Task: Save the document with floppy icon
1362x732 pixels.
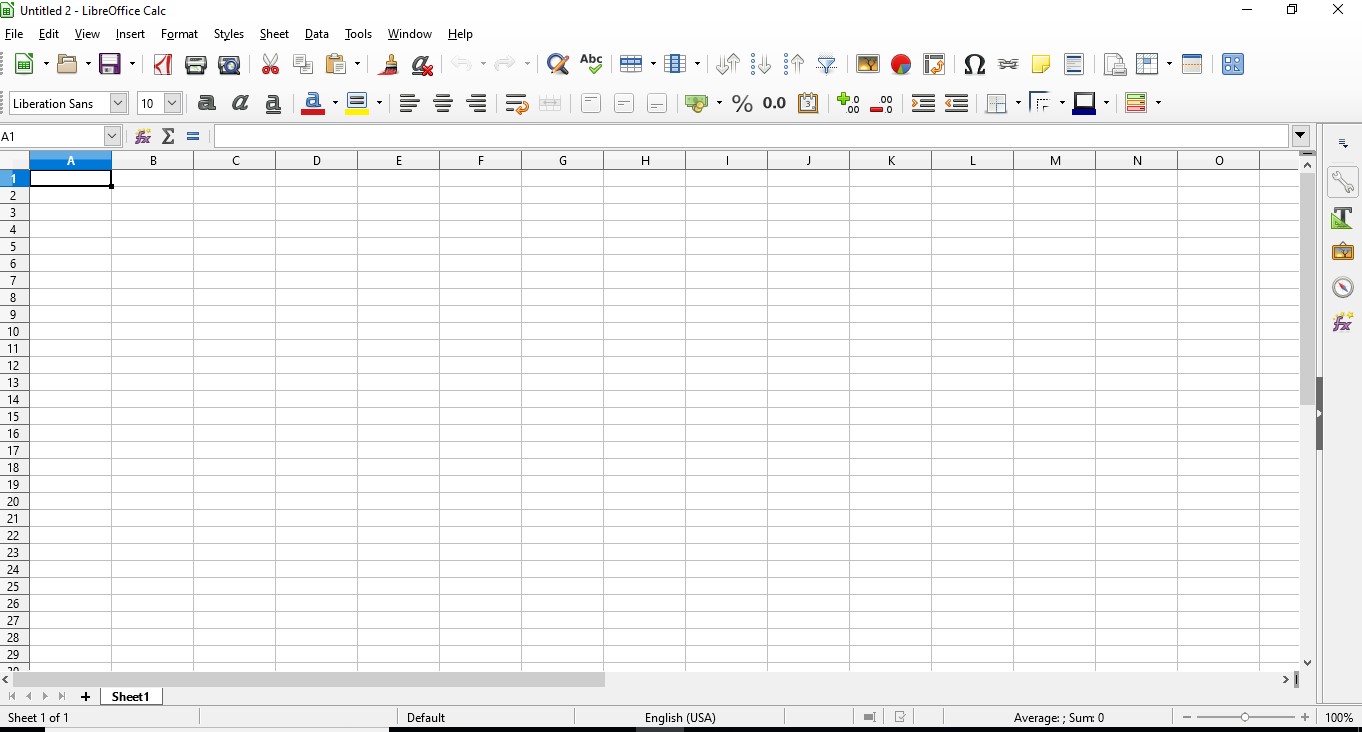Action: [x=110, y=64]
